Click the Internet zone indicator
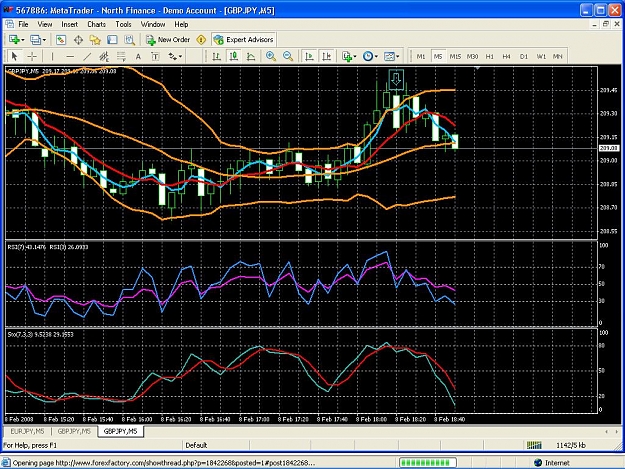Screen dimensions: 625x469 tap(552, 463)
